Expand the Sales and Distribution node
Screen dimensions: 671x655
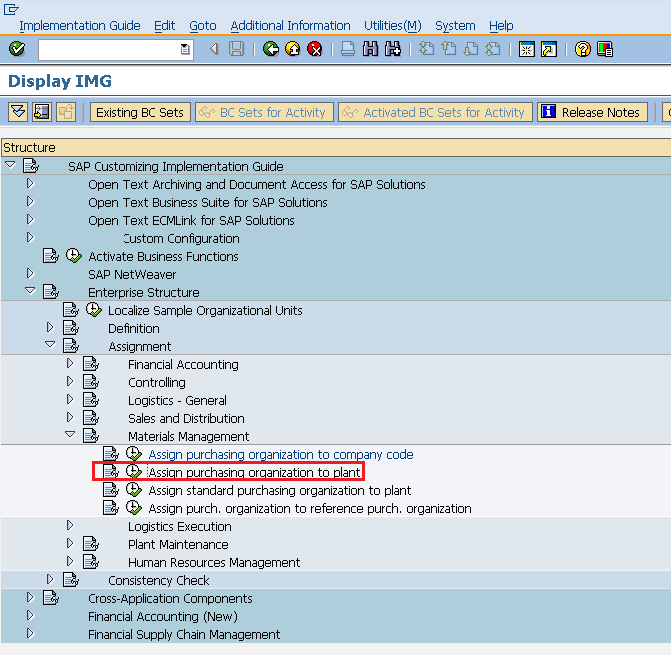coord(70,417)
